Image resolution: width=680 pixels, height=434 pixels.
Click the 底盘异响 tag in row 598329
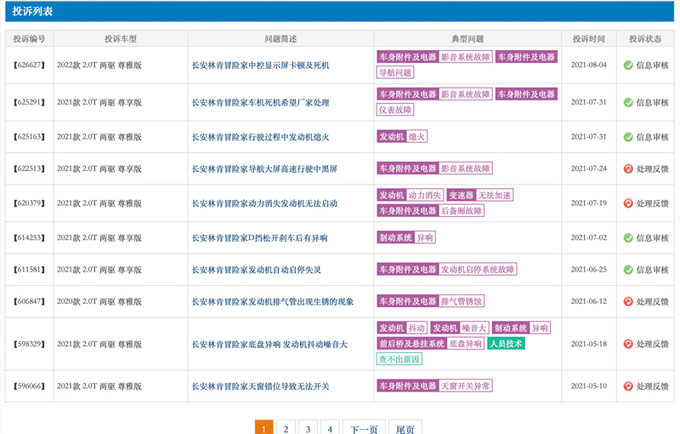point(465,343)
